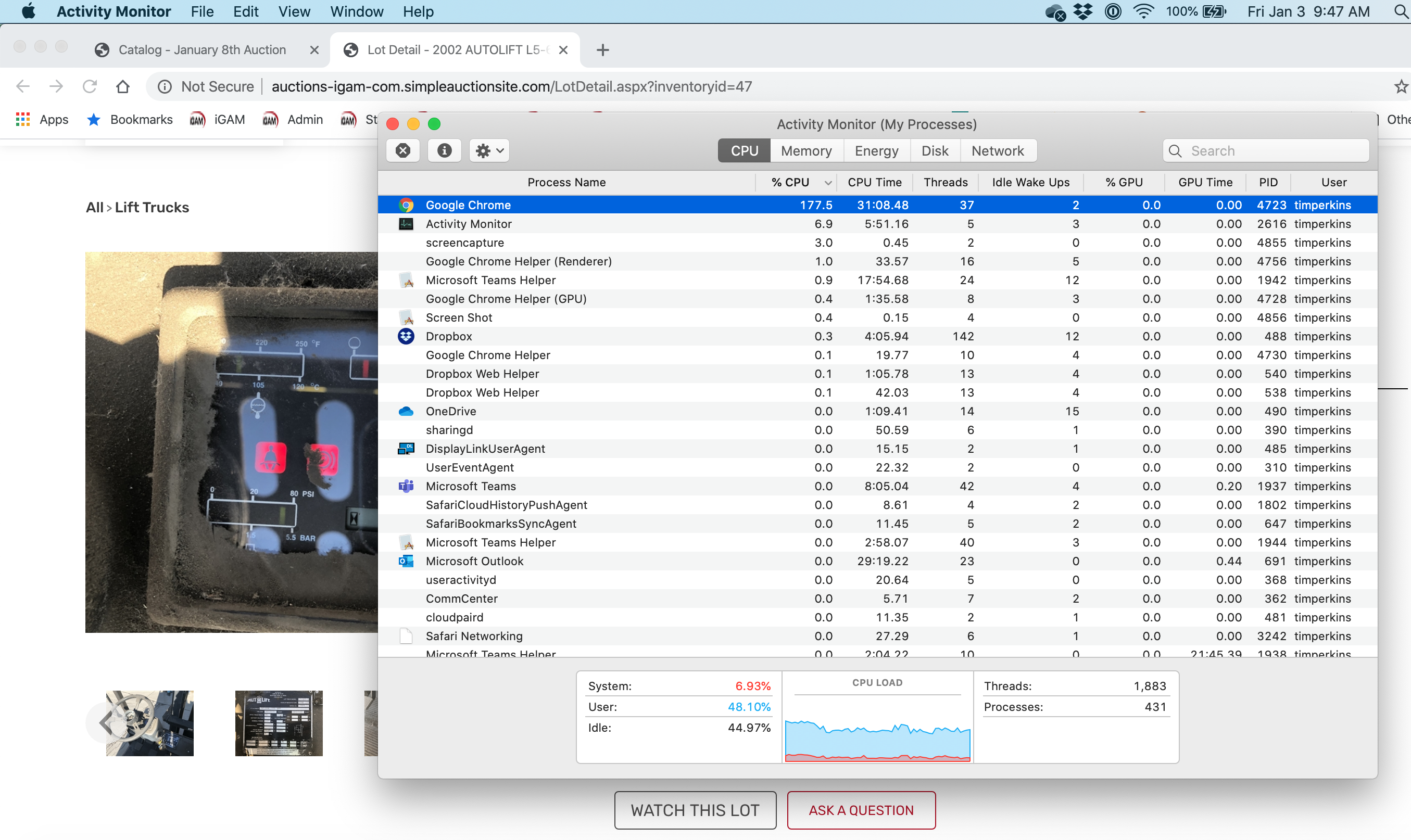1411x840 pixels.
Task: Open the Window menu
Action: tap(357, 11)
